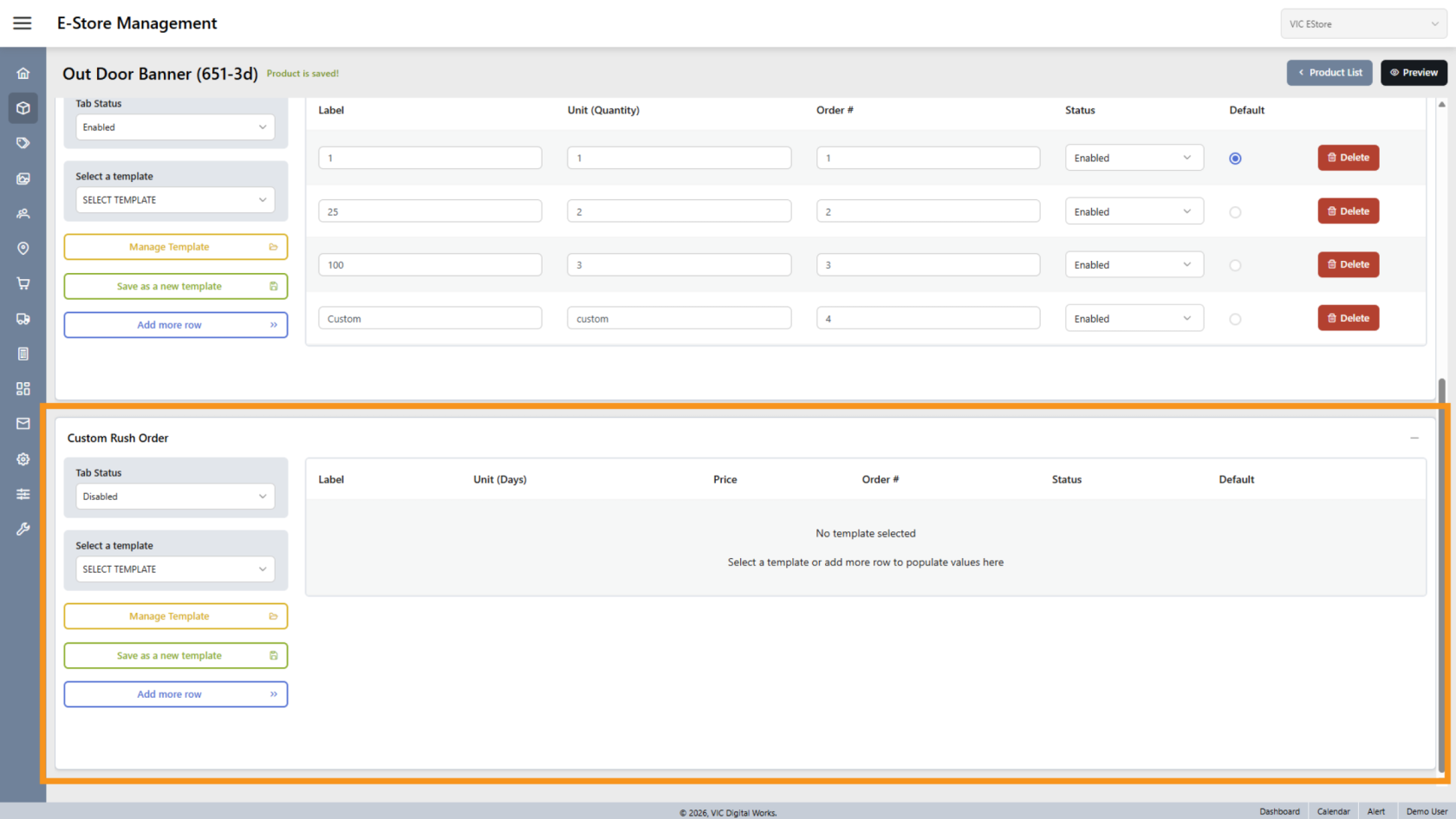Viewport: 1456px width, 819px height.
Task: Go to home via sidebar house icon
Action: (x=23, y=74)
